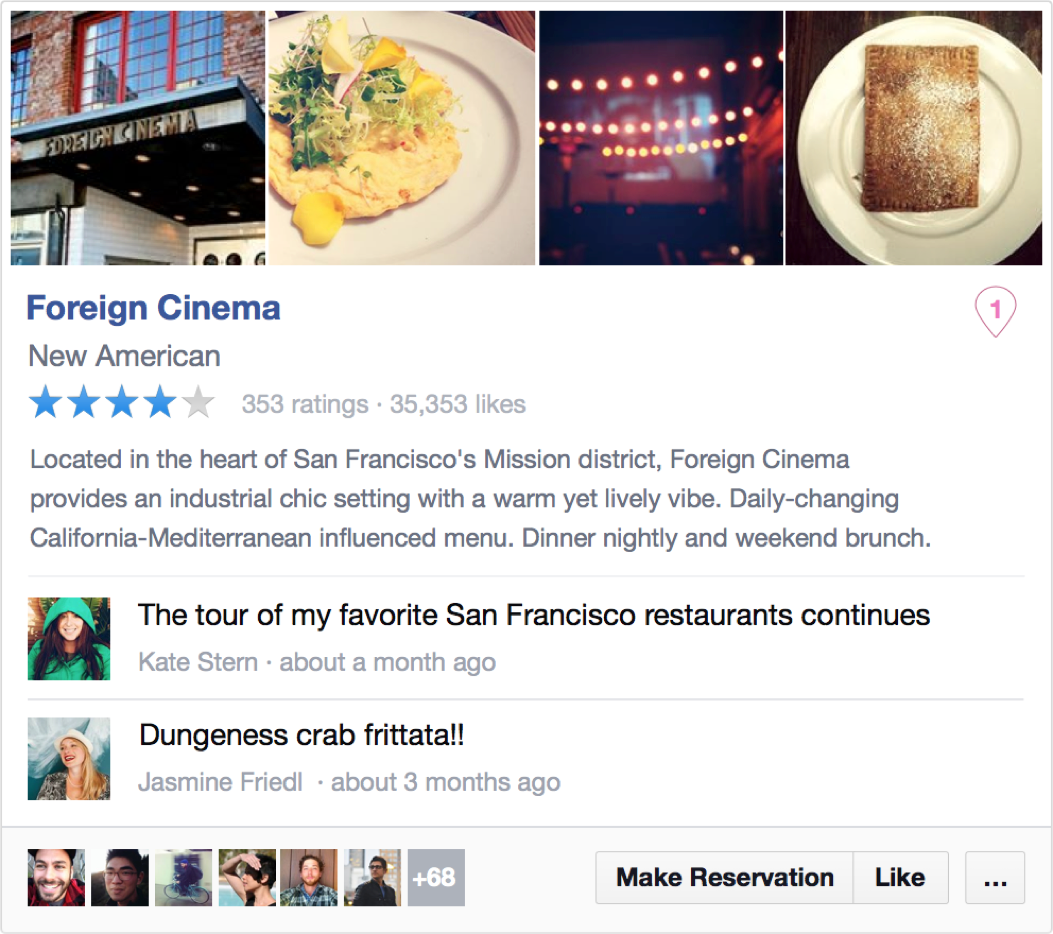Open Jasmine Friedl's profile picture
Image resolution: width=1053 pixels, height=934 pixels.
tap(69, 758)
